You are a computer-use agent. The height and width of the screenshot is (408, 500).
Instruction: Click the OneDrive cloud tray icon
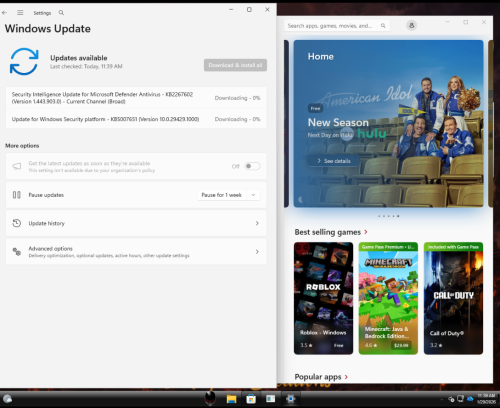(x=470, y=399)
